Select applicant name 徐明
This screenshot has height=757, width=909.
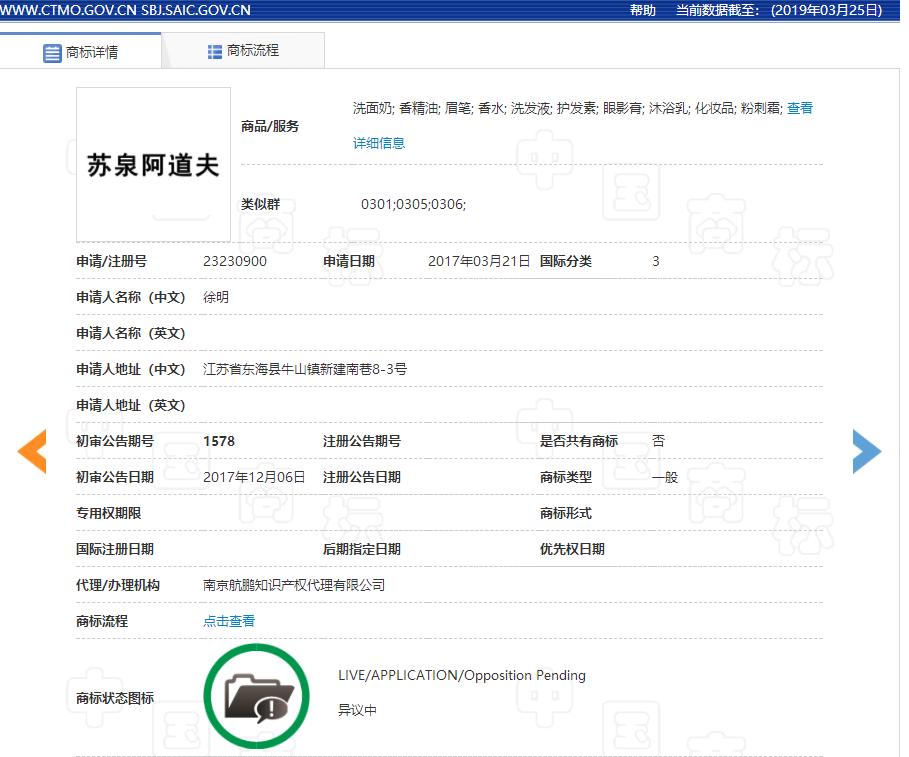[216, 297]
